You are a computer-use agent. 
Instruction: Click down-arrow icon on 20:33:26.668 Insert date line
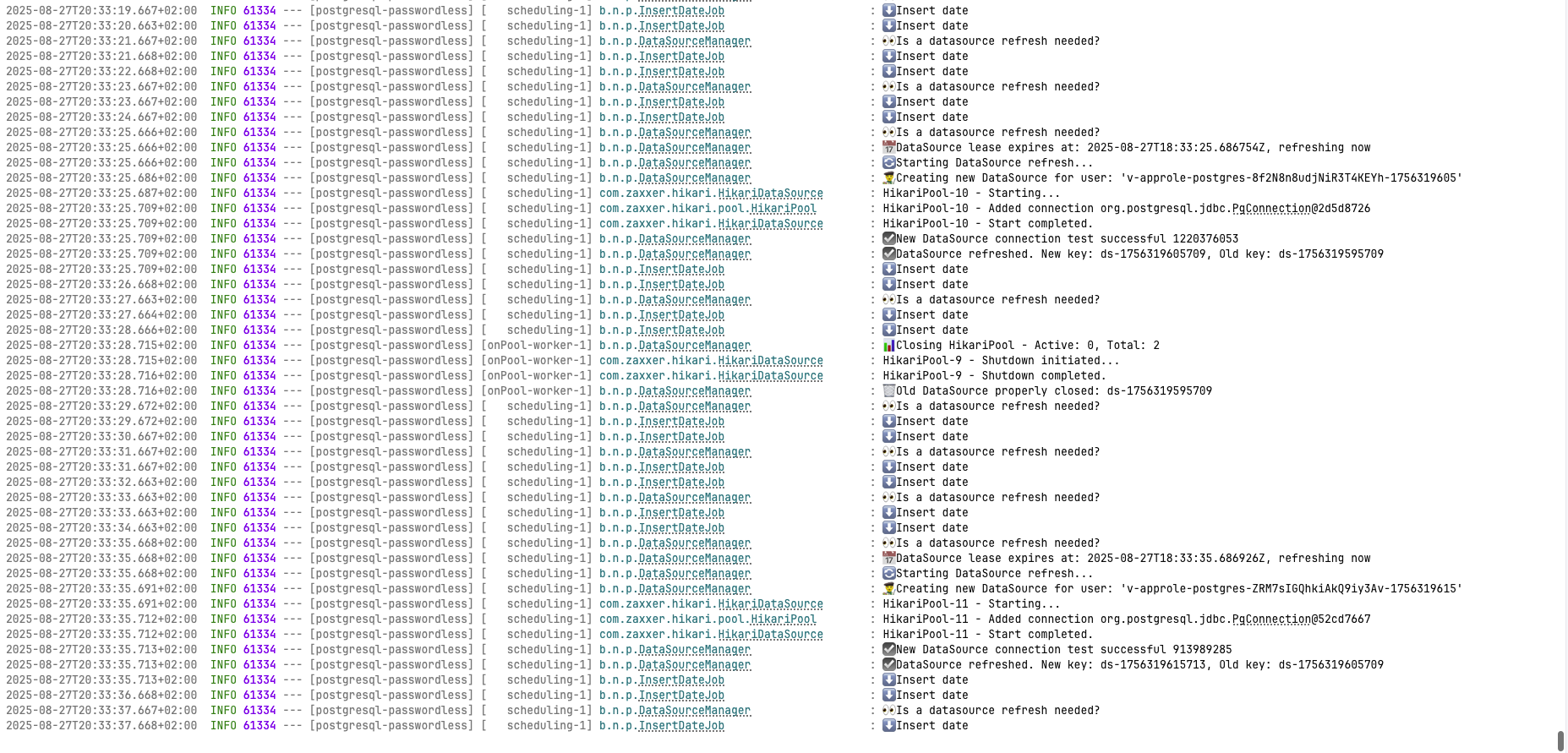[x=888, y=284]
